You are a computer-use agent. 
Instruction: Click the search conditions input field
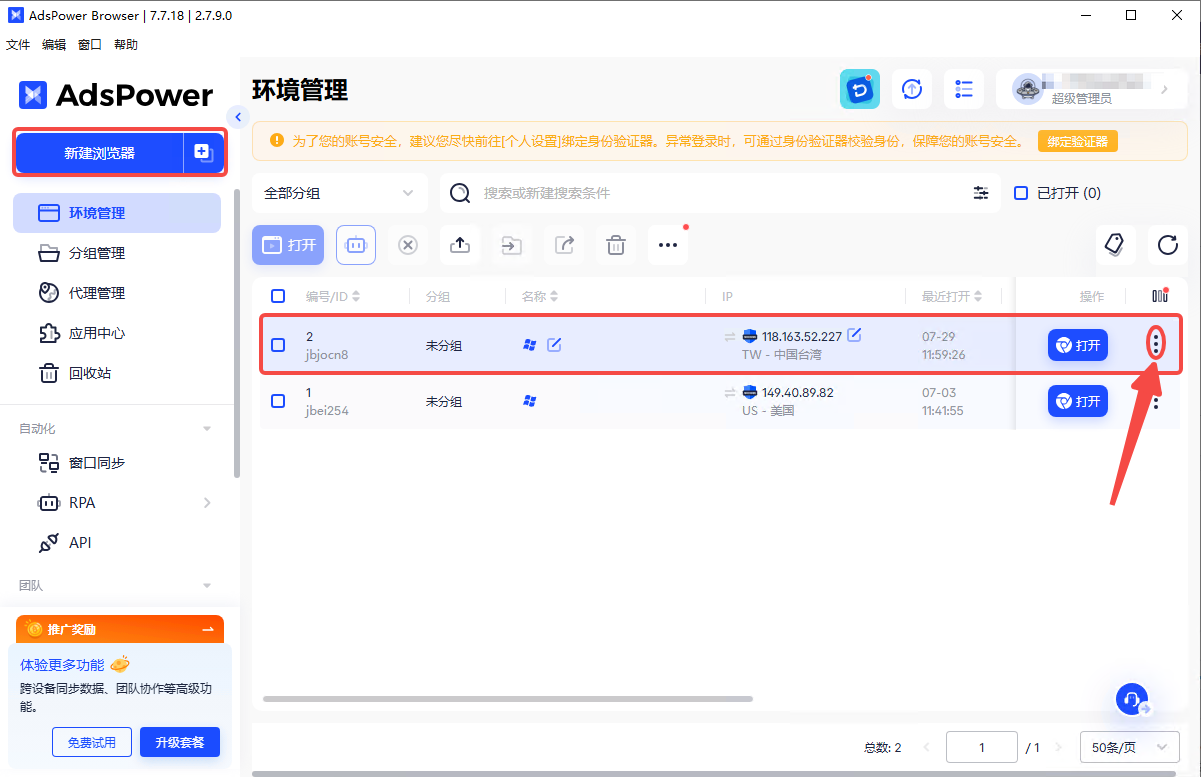(x=720, y=193)
